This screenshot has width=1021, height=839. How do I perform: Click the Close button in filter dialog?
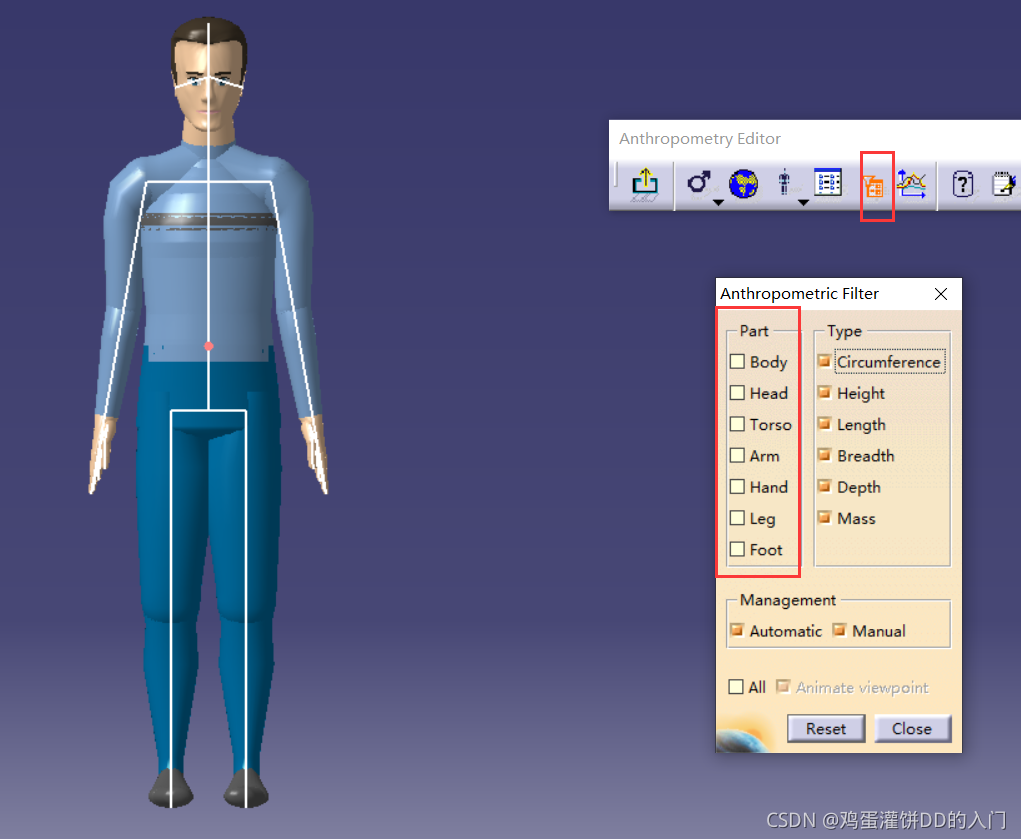[912, 728]
